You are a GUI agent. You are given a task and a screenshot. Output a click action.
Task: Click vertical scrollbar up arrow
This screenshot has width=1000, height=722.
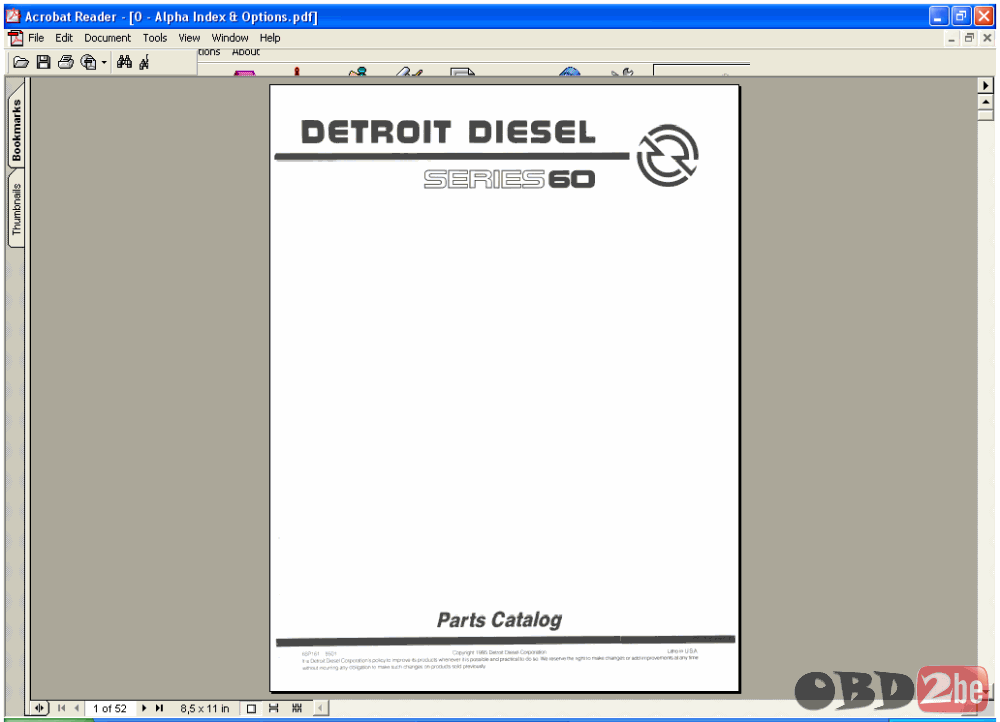985,102
